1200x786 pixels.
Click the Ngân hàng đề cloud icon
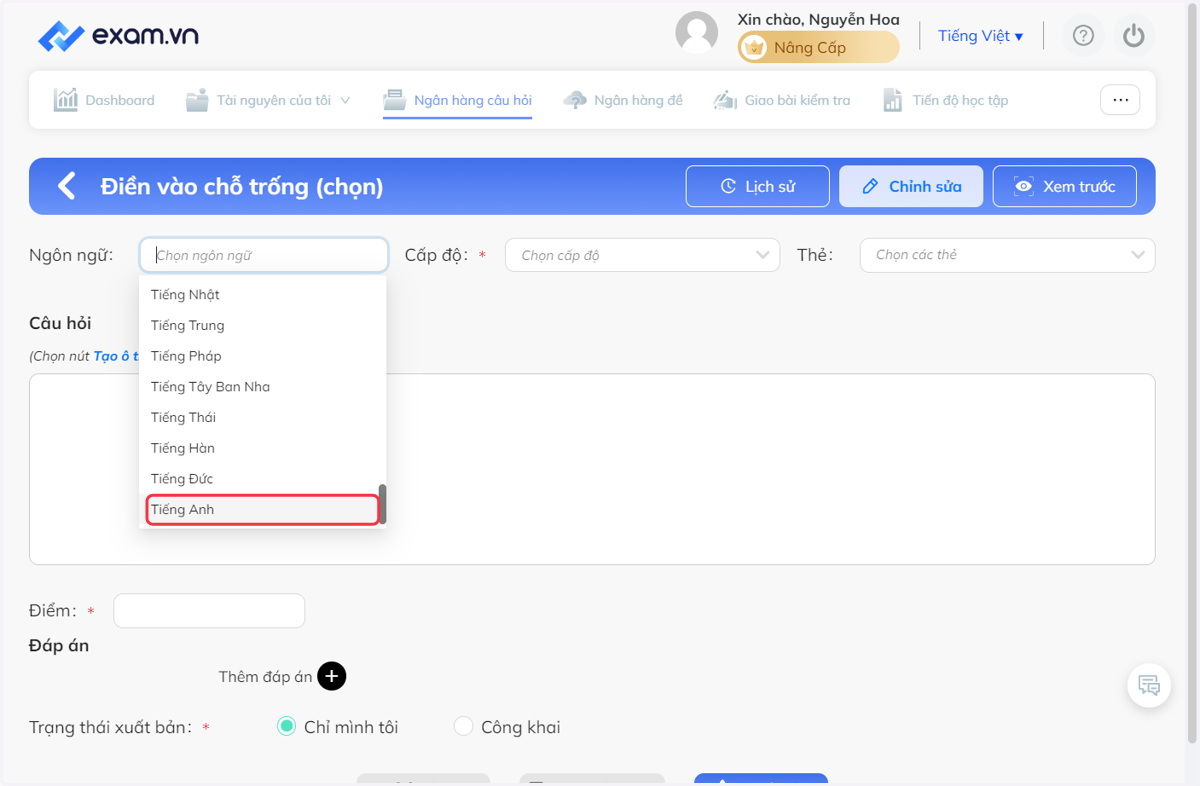575,100
